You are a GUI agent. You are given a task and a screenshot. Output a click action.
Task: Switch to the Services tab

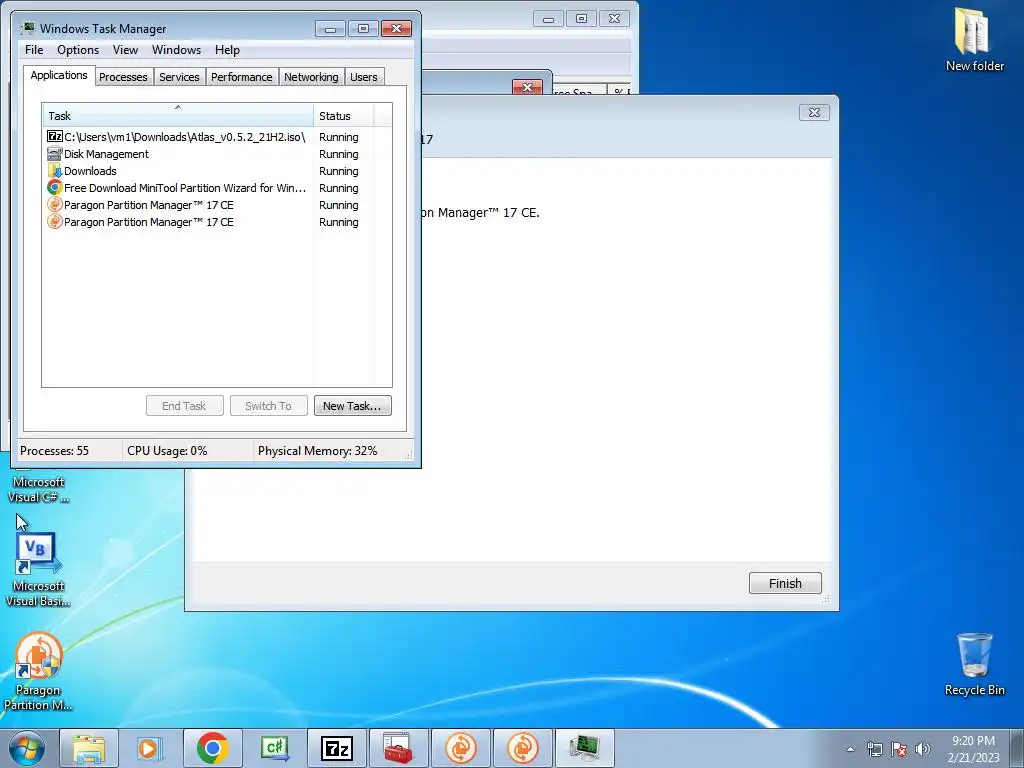179,77
